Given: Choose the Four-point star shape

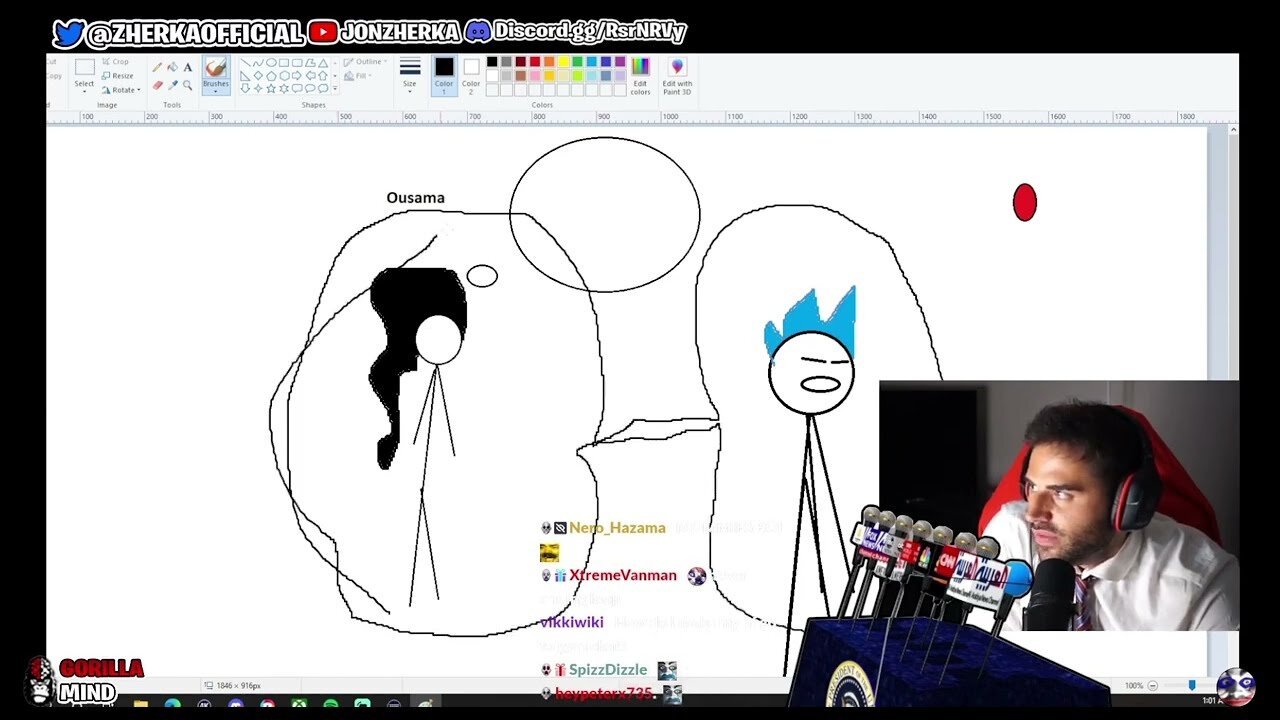Looking at the screenshot, I should [258, 88].
